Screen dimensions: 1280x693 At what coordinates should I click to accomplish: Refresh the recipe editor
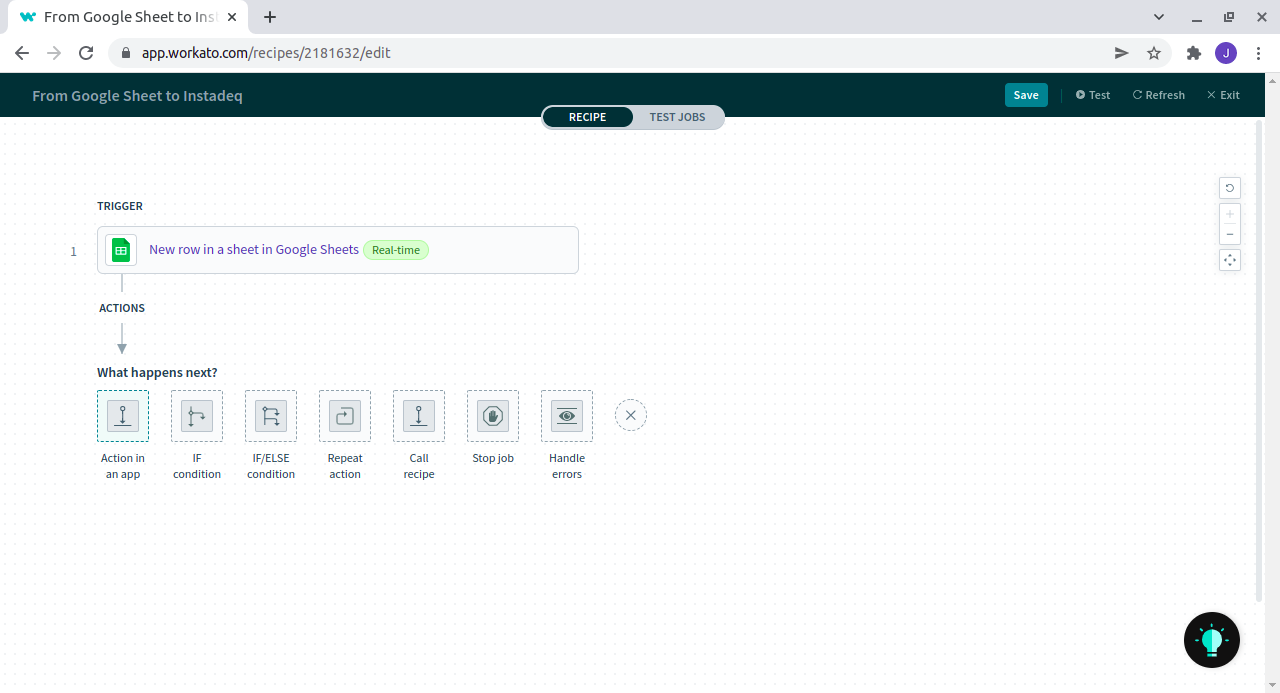(1159, 95)
